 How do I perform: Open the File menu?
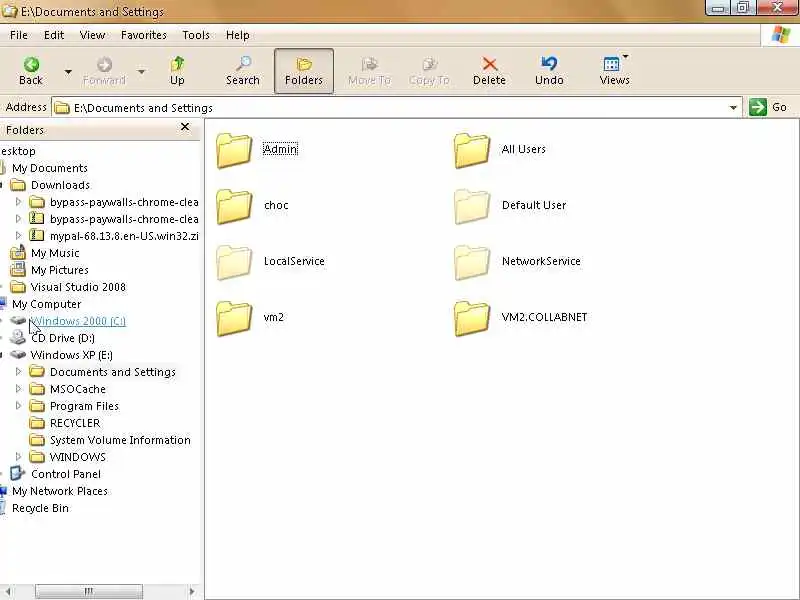click(19, 35)
